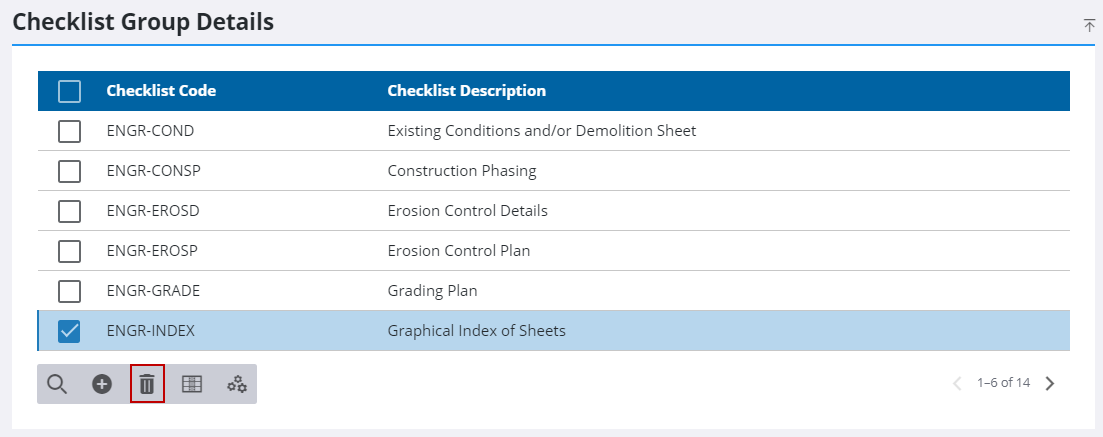Select the Construction Phasing row

(461, 171)
